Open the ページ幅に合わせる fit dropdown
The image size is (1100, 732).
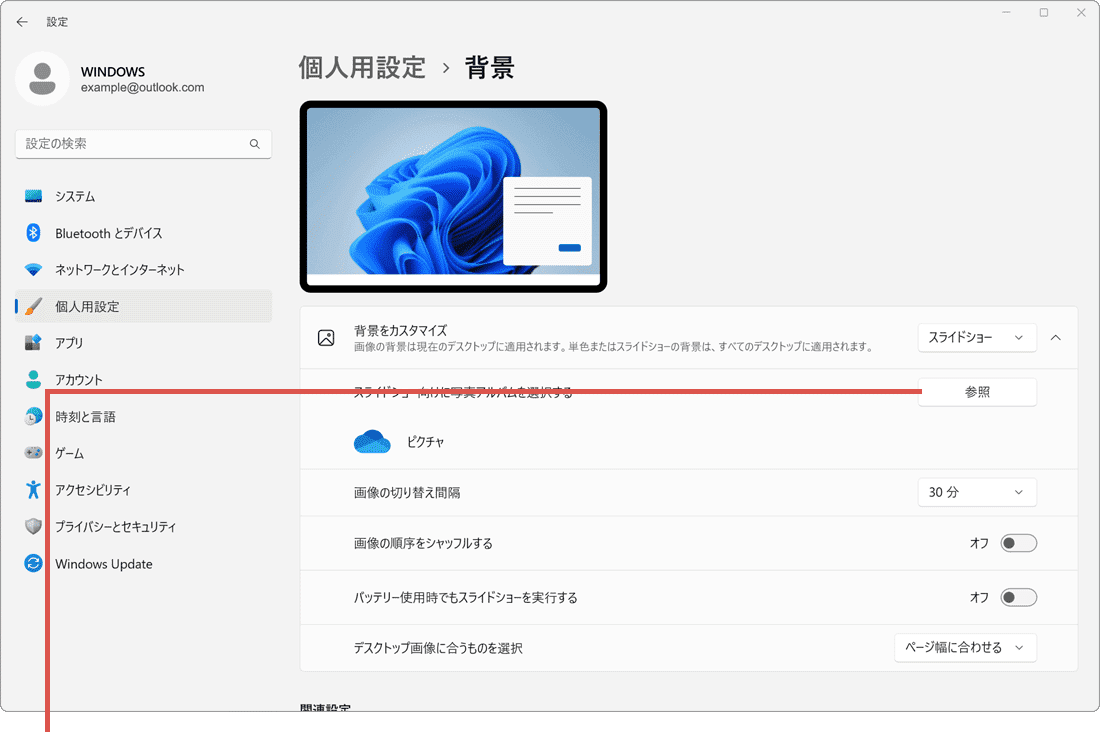coord(965,648)
